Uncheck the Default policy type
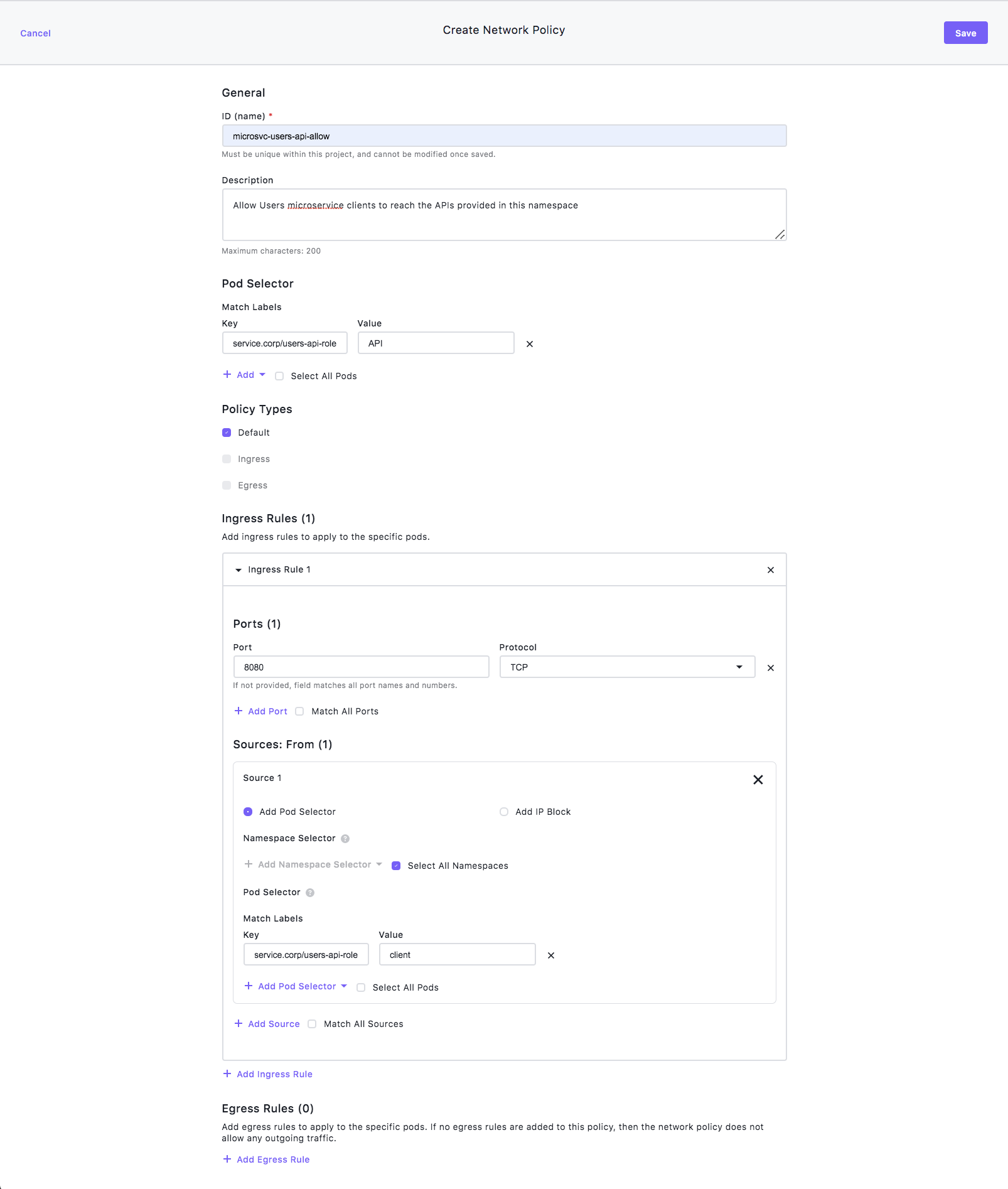The height and width of the screenshot is (1189, 1008). tap(227, 433)
